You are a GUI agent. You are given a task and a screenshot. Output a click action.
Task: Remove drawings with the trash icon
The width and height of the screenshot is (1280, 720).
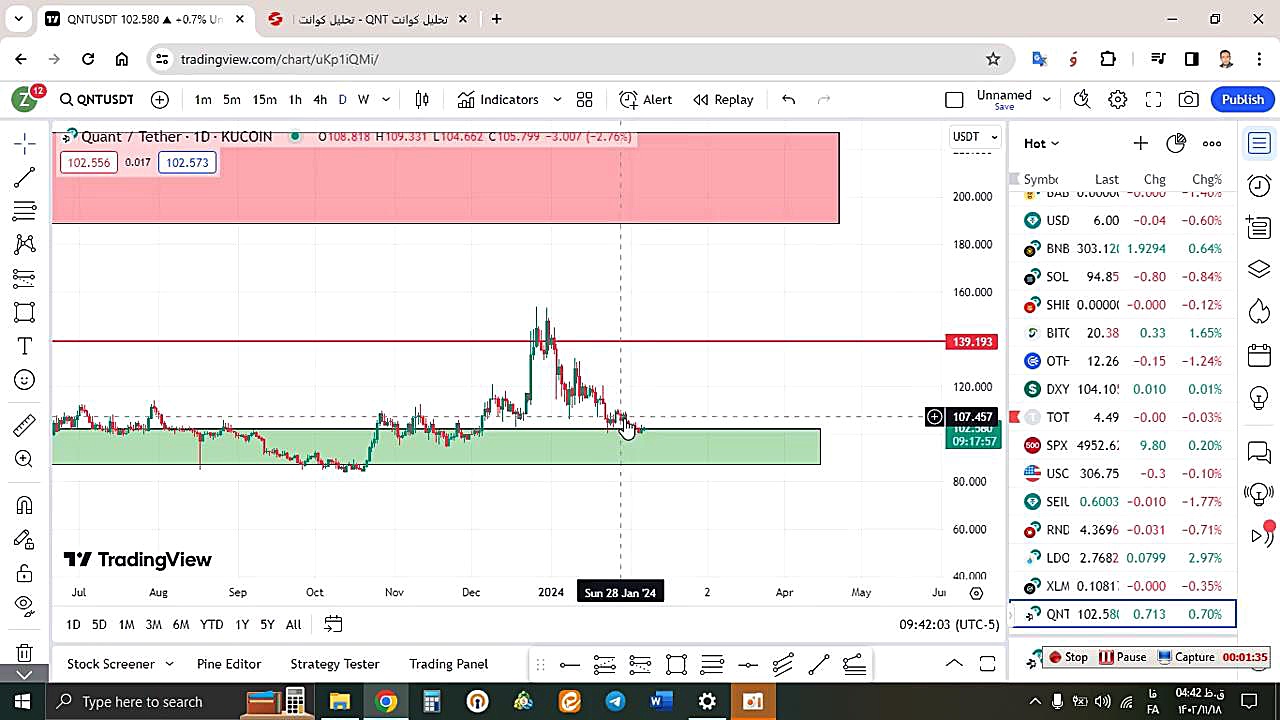point(25,653)
